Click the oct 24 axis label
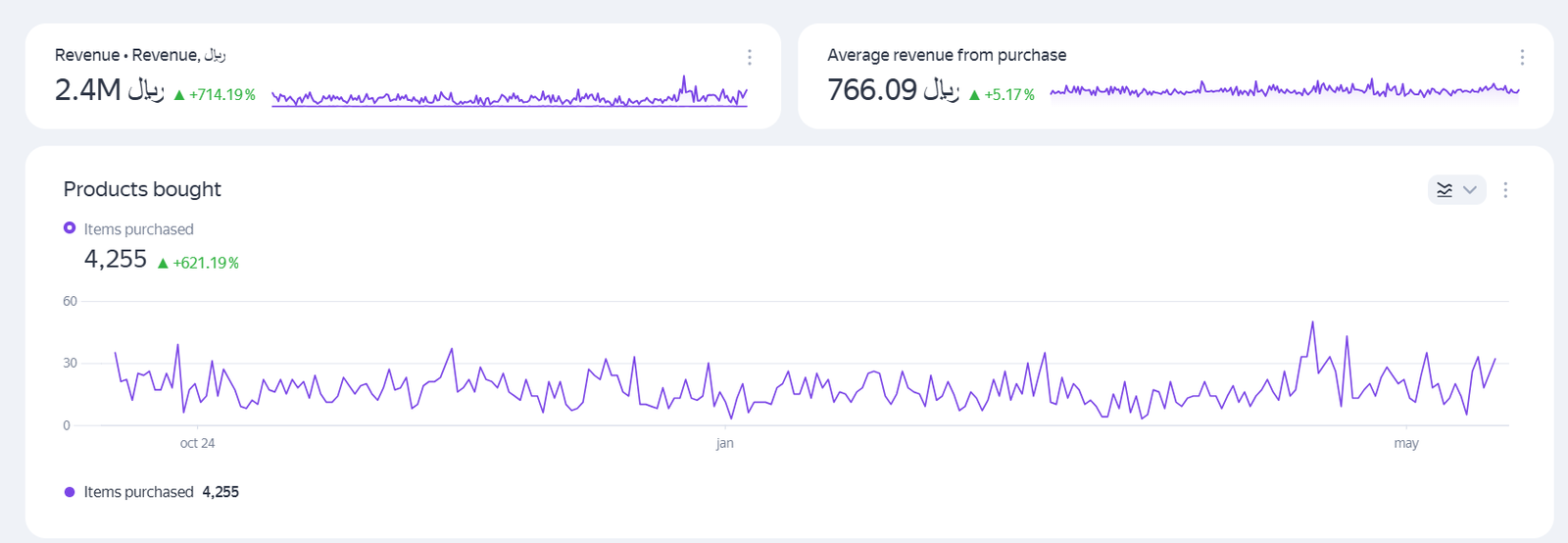1568x543 pixels. coord(197,443)
